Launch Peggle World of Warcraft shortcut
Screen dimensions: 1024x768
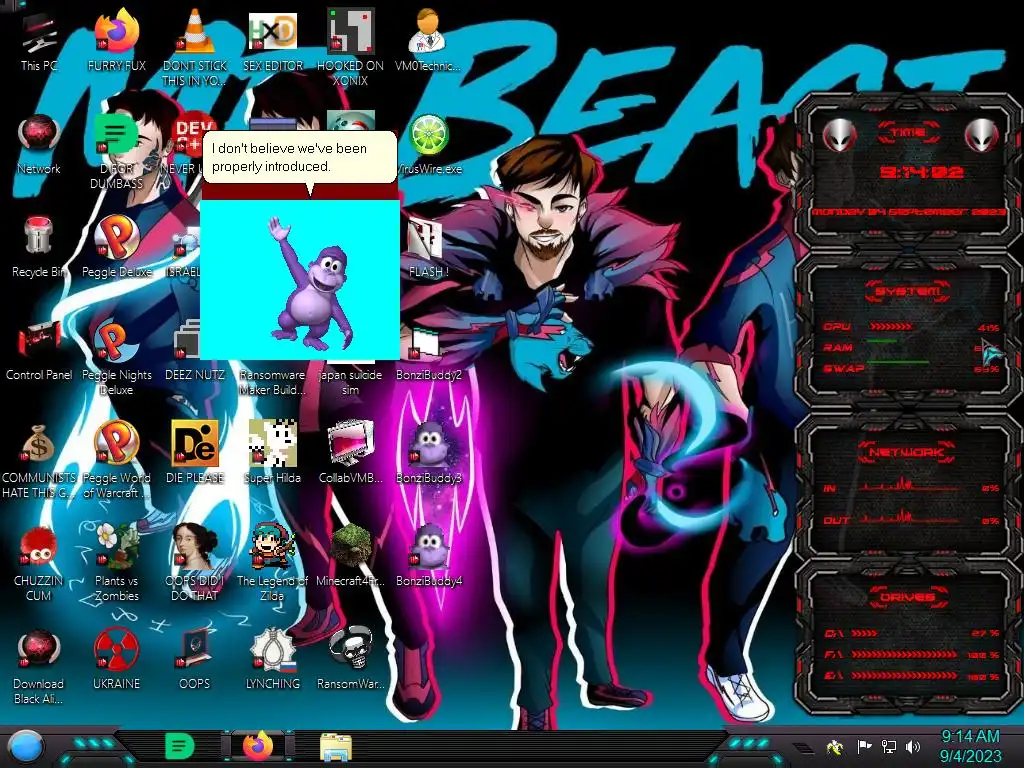(116, 460)
